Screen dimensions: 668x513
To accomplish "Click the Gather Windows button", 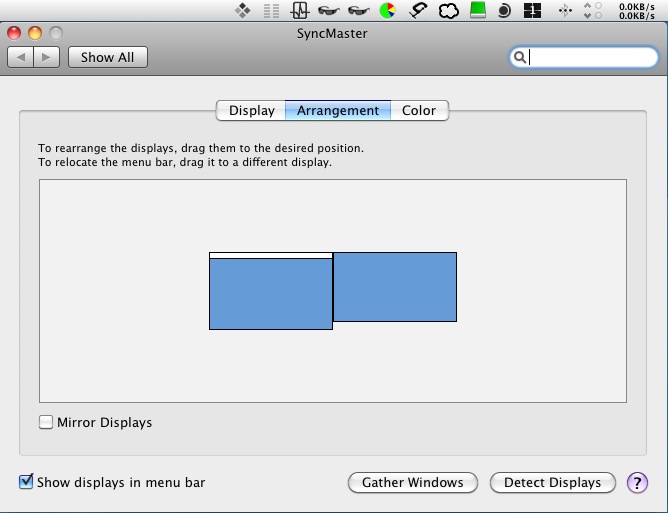I will click(413, 483).
